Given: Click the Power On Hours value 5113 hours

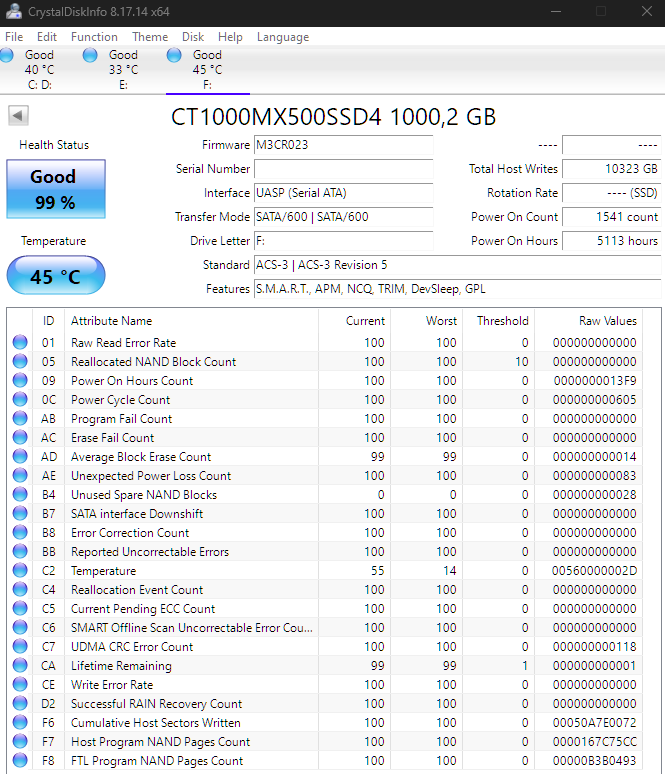Looking at the screenshot, I should coord(612,241).
